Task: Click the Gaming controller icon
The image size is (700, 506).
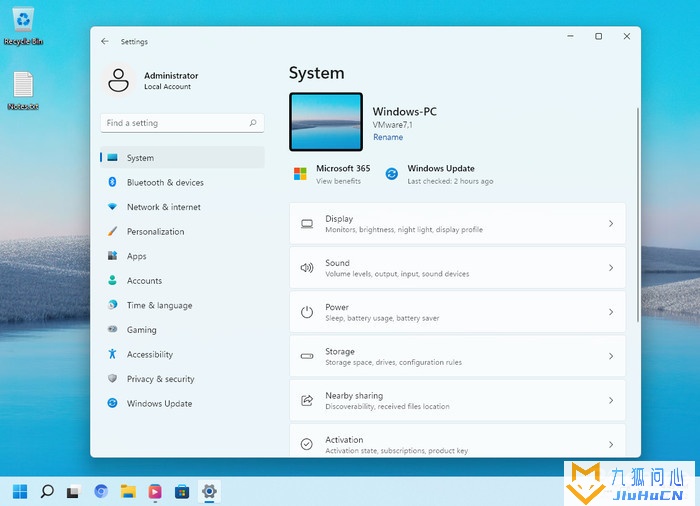Action: 112,329
